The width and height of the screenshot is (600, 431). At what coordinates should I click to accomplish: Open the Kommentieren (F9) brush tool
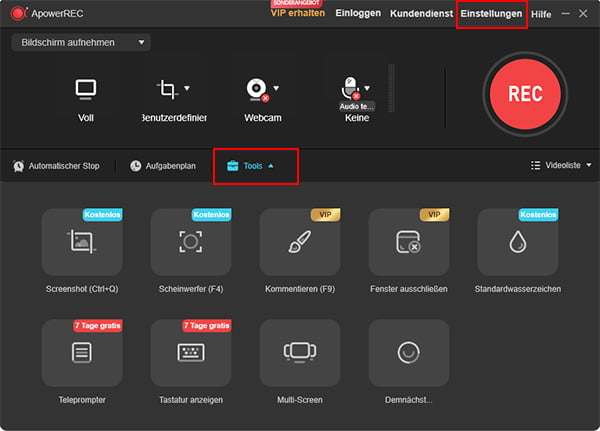coord(300,242)
